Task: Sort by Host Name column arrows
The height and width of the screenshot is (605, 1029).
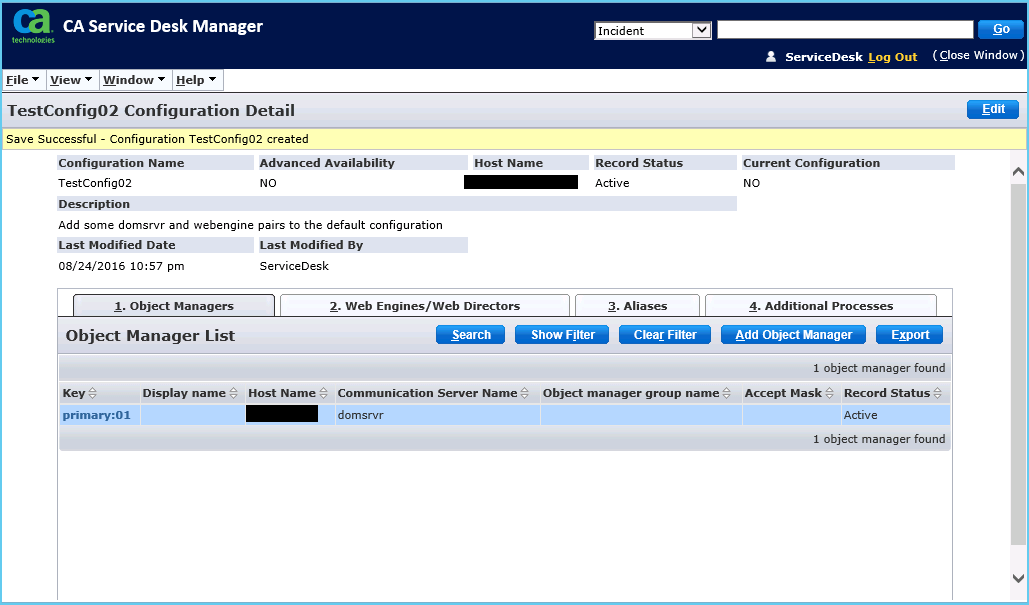Action: [324, 394]
